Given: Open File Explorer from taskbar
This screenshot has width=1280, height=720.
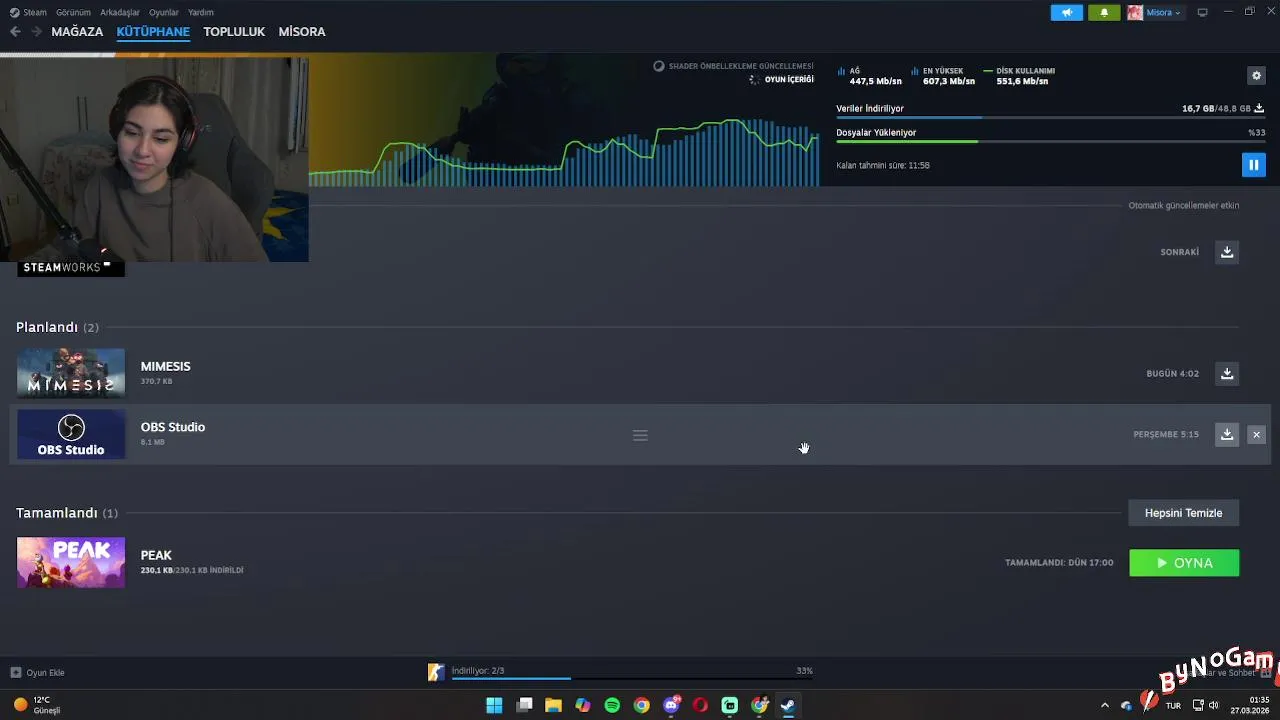Looking at the screenshot, I should pyautogui.click(x=553, y=705).
